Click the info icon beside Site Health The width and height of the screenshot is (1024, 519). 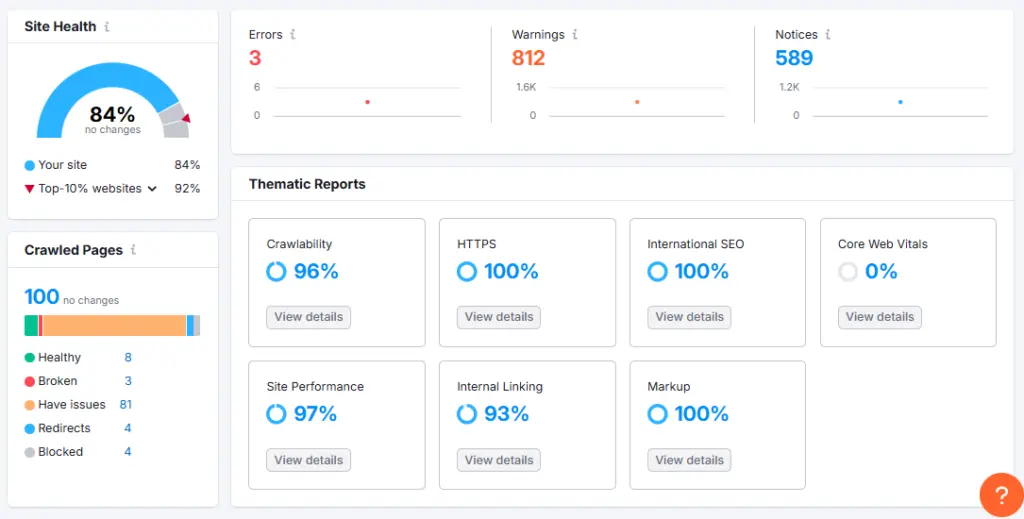point(107,27)
